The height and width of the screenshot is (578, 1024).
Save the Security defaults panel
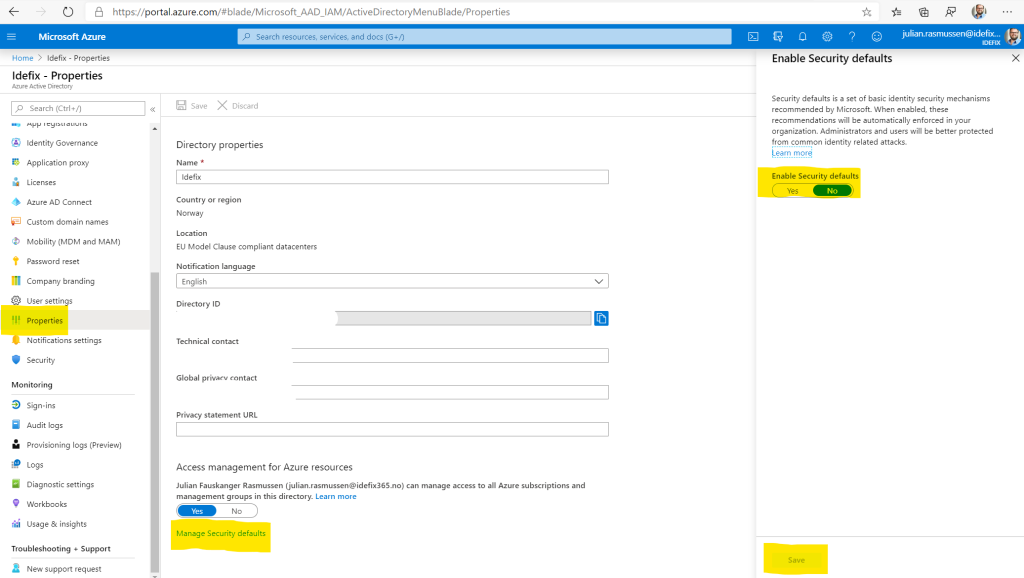point(796,560)
